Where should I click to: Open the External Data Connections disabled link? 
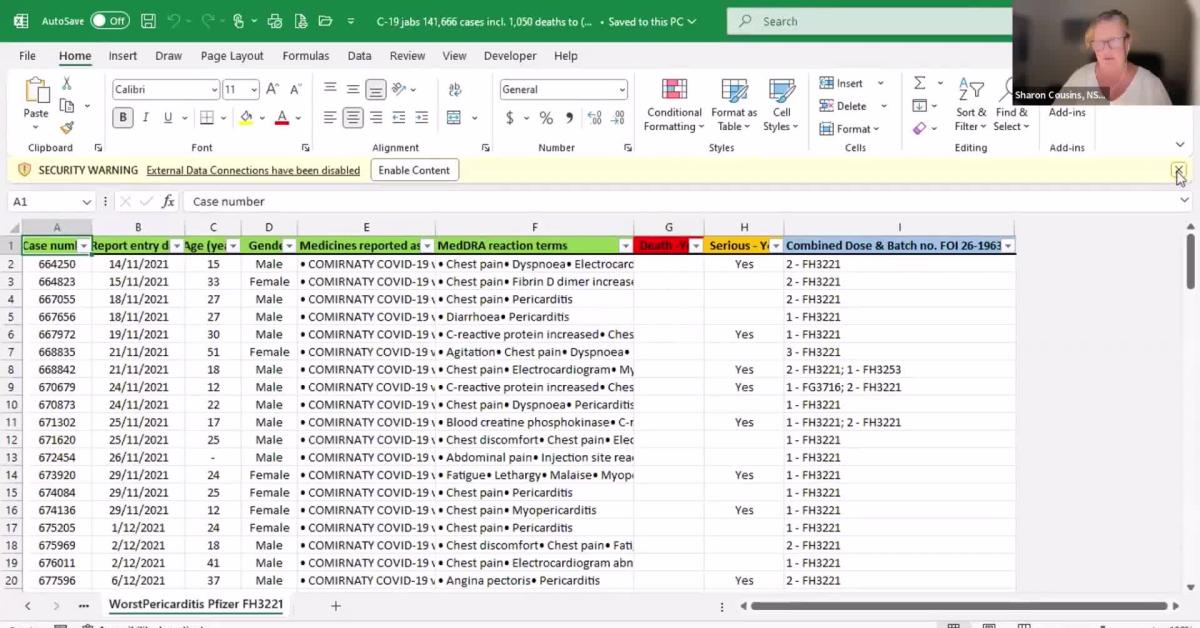coord(253,170)
